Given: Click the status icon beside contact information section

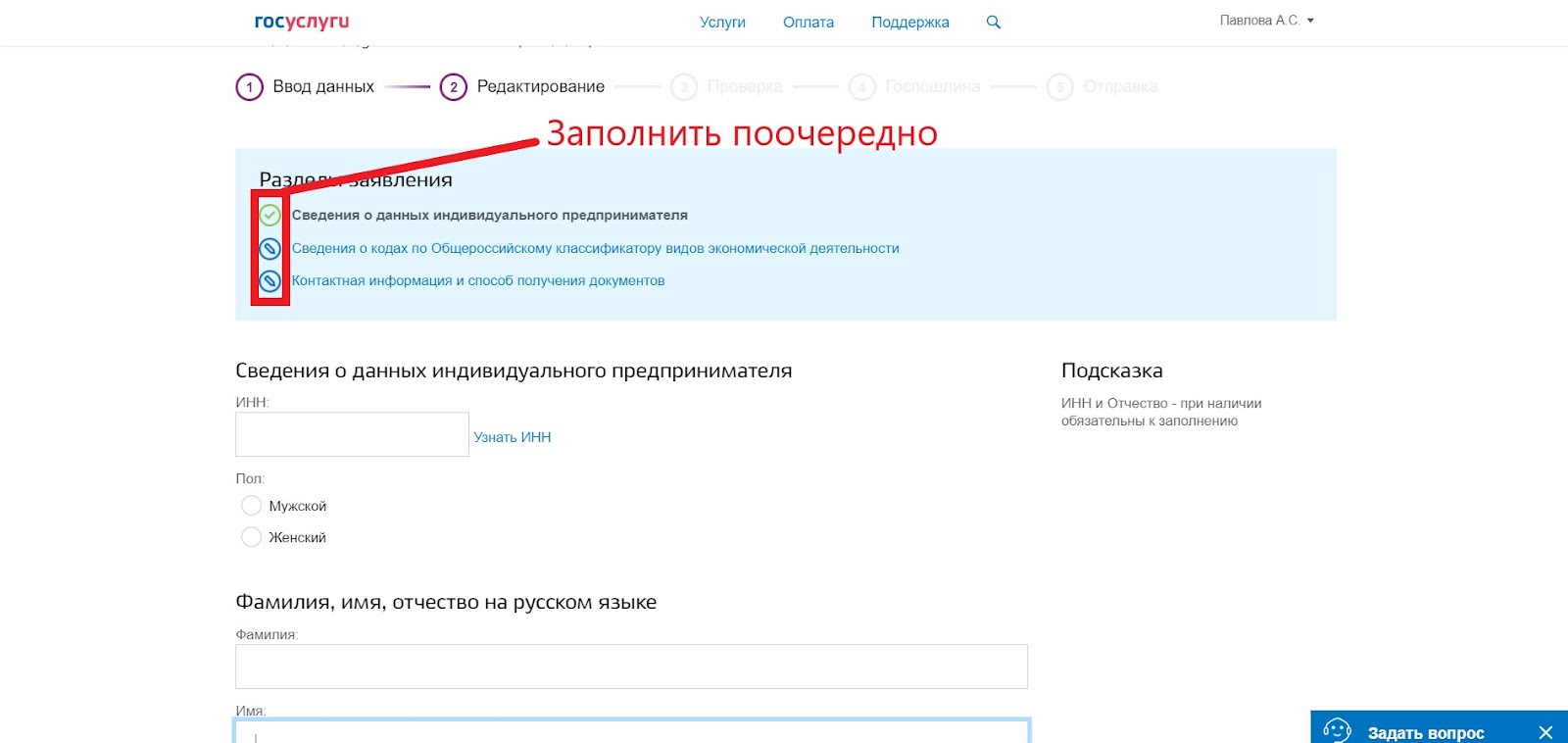Looking at the screenshot, I should point(269,281).
